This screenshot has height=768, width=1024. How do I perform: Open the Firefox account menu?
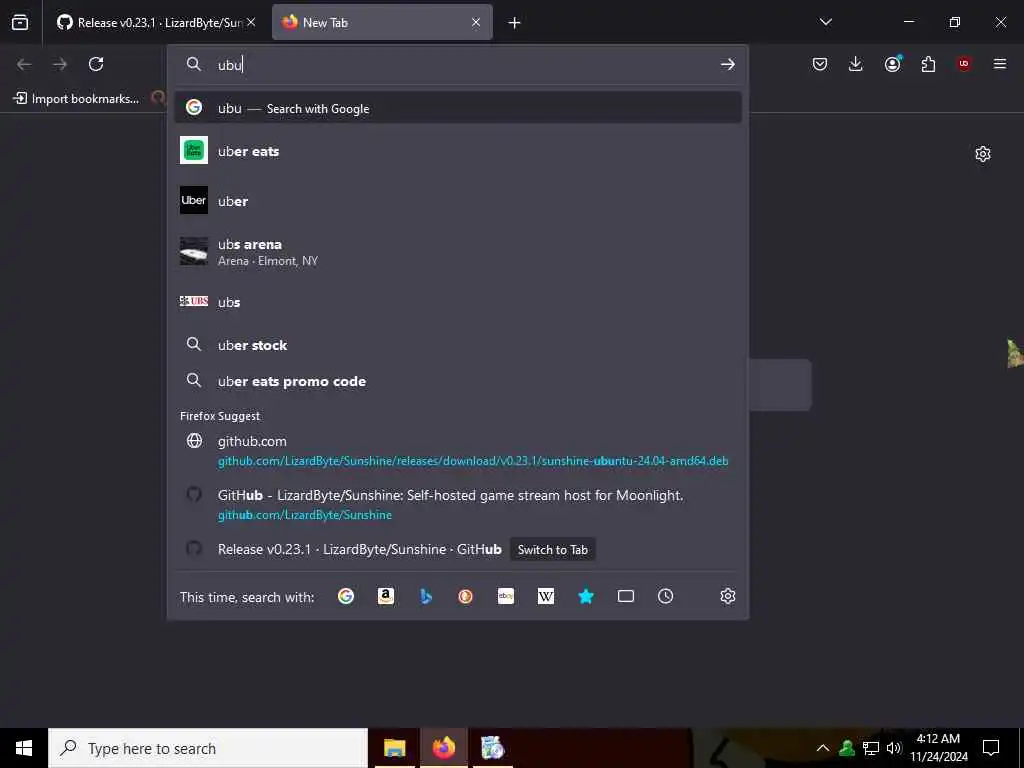point(893,63)
